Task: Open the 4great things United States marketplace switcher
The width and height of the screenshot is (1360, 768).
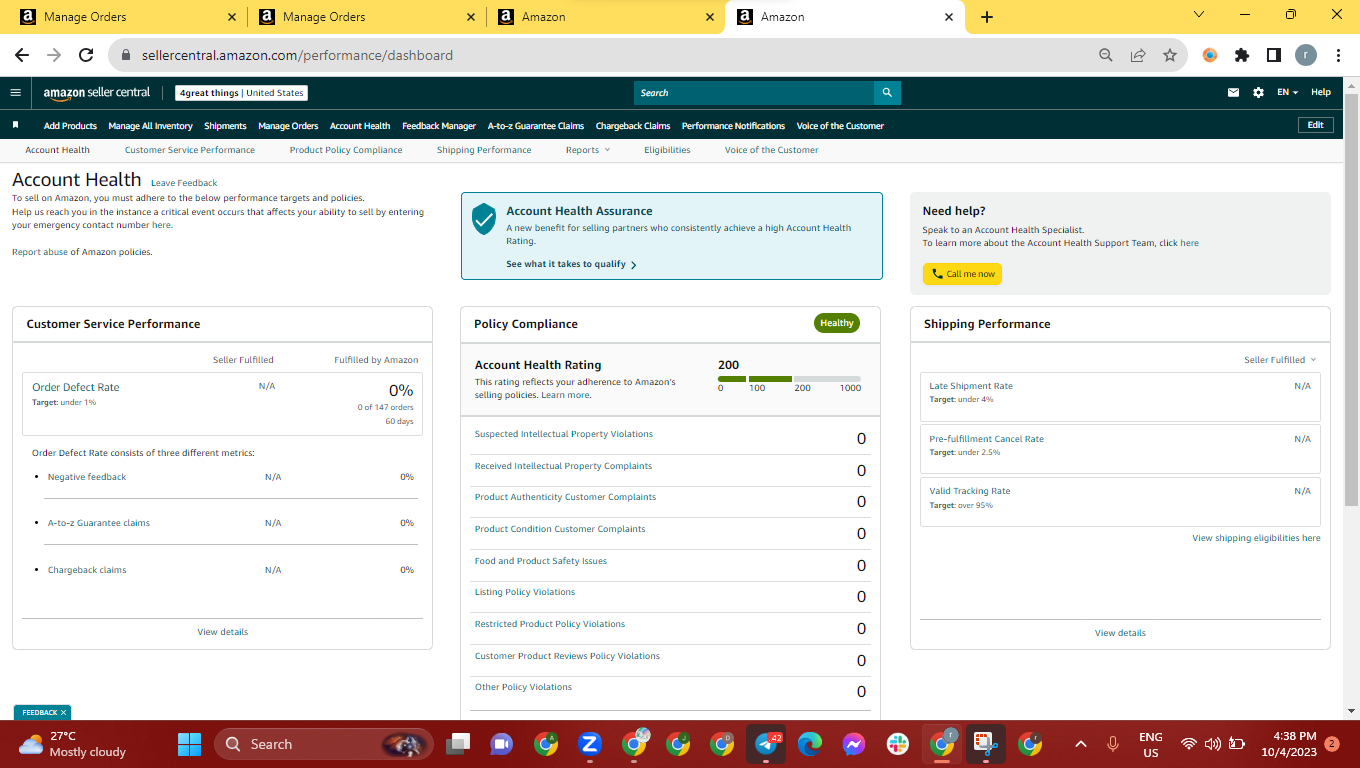Action: (241, 93)
